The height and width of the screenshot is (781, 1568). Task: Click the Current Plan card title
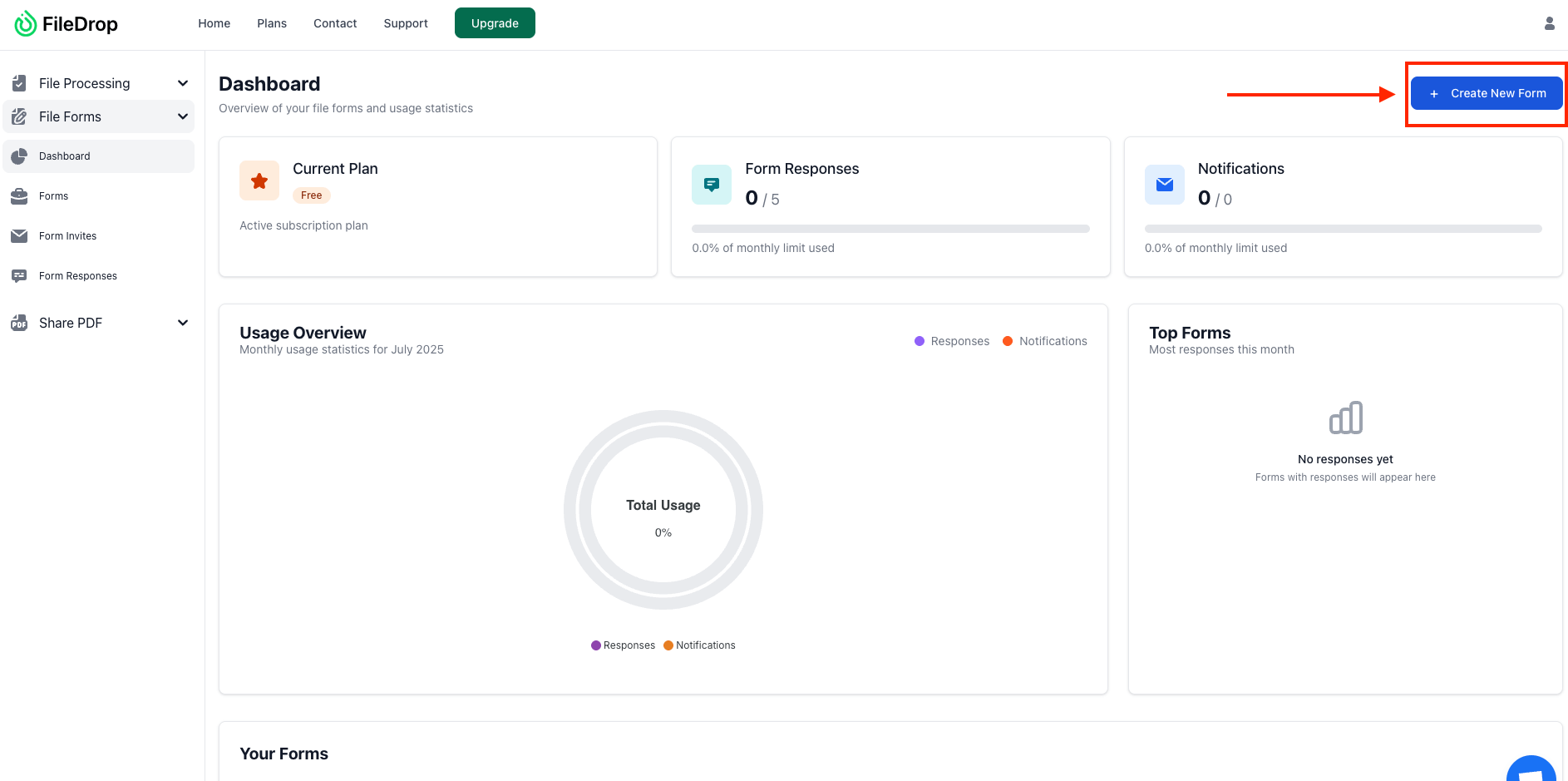(x=335, y=169)
